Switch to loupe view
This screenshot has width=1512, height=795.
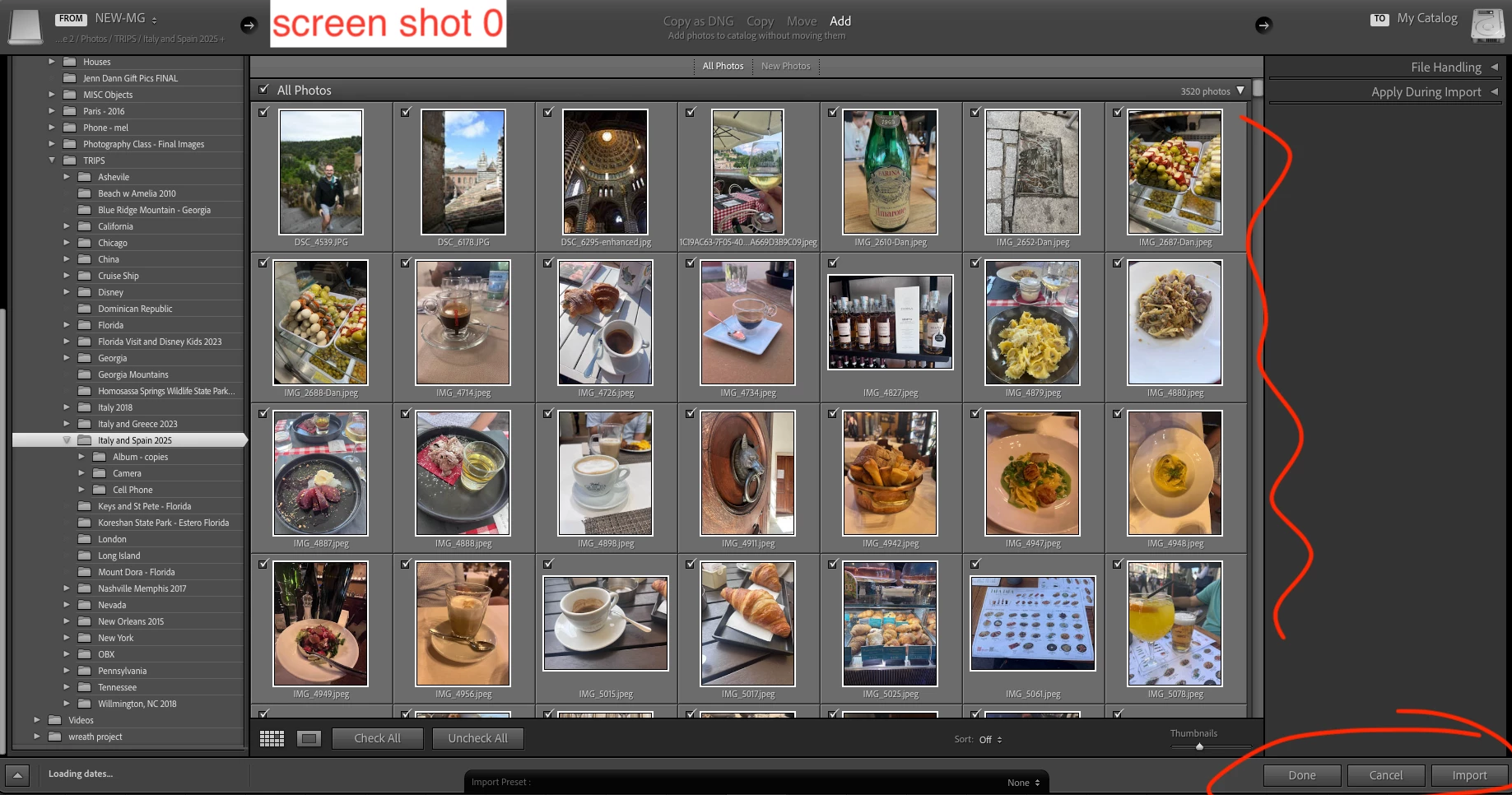coord(309,738)
